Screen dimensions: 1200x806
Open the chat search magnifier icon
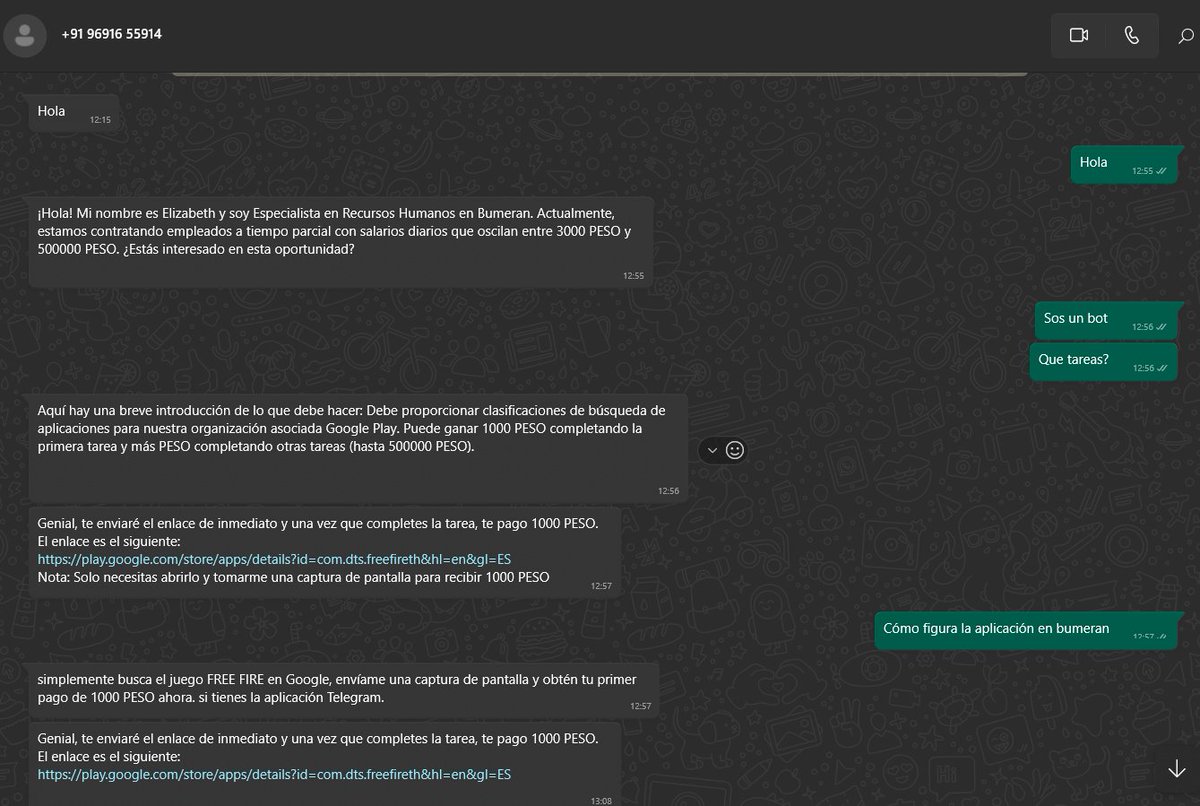[1186, 35]
